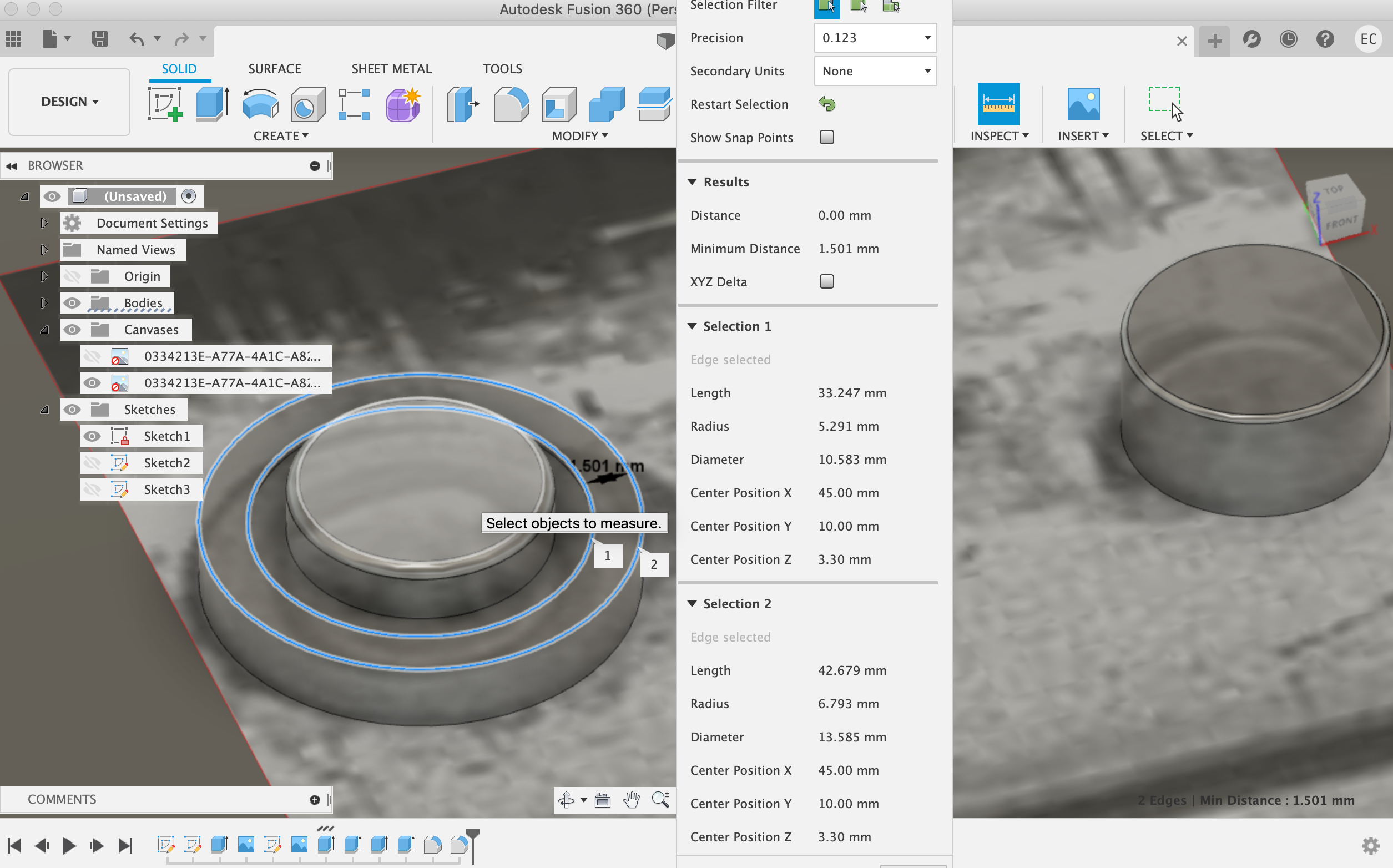This screenshot has width=1393, height=868.
Task: Select the Revolve tool
Action: click(261, 104)
